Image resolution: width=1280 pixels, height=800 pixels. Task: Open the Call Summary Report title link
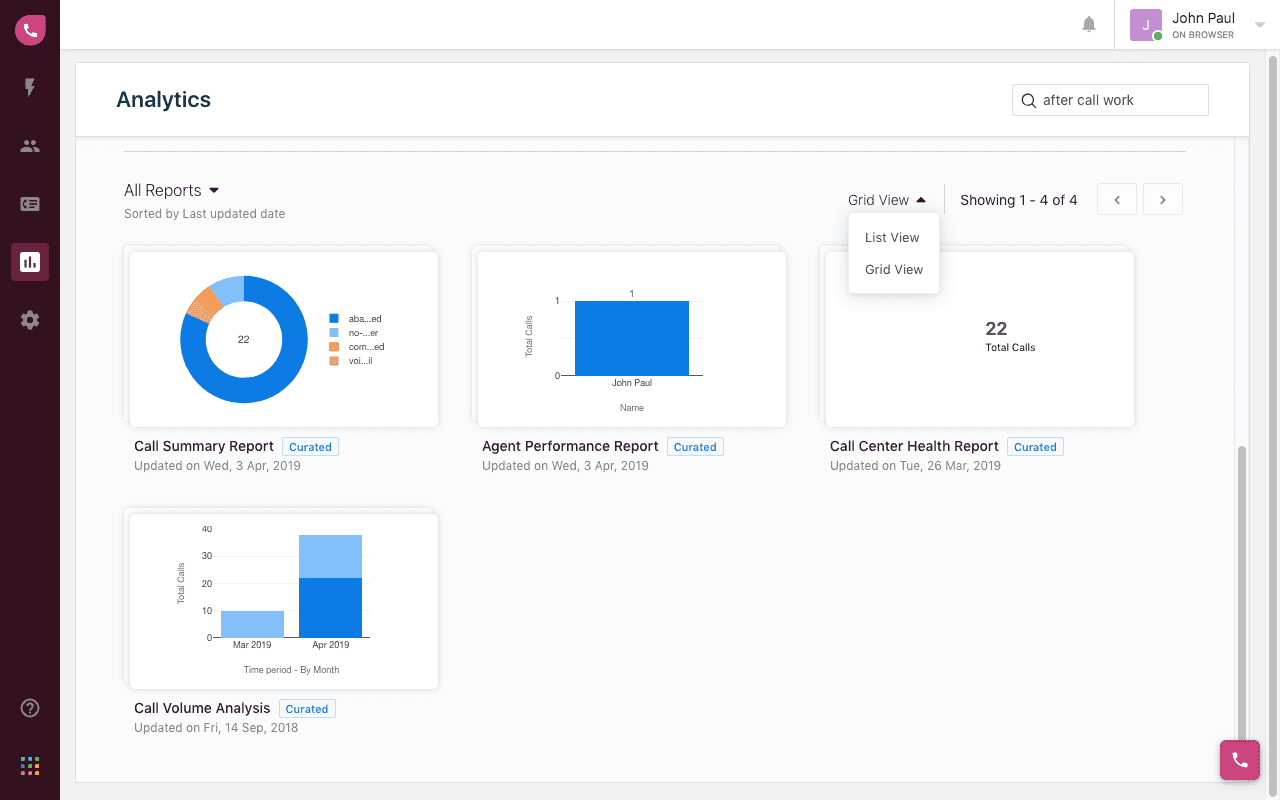[x=204, y=446]
